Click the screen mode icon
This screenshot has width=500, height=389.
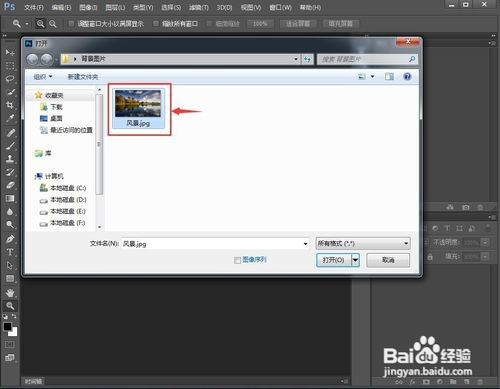(10, 358)
